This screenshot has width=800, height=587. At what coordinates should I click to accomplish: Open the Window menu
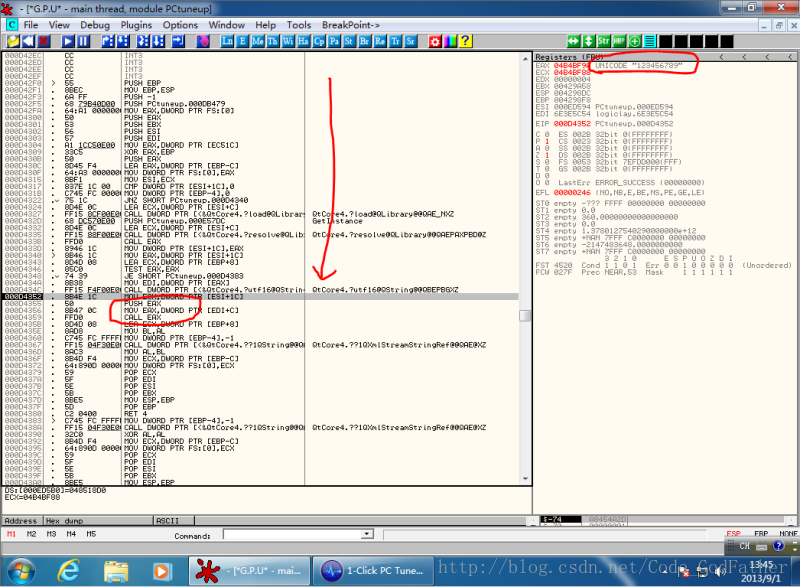coord(227,25)
